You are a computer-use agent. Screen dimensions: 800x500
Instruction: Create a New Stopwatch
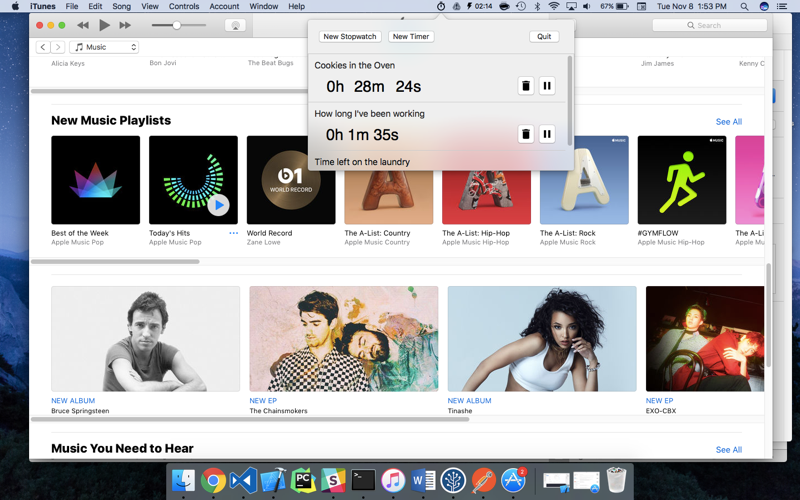350,37
